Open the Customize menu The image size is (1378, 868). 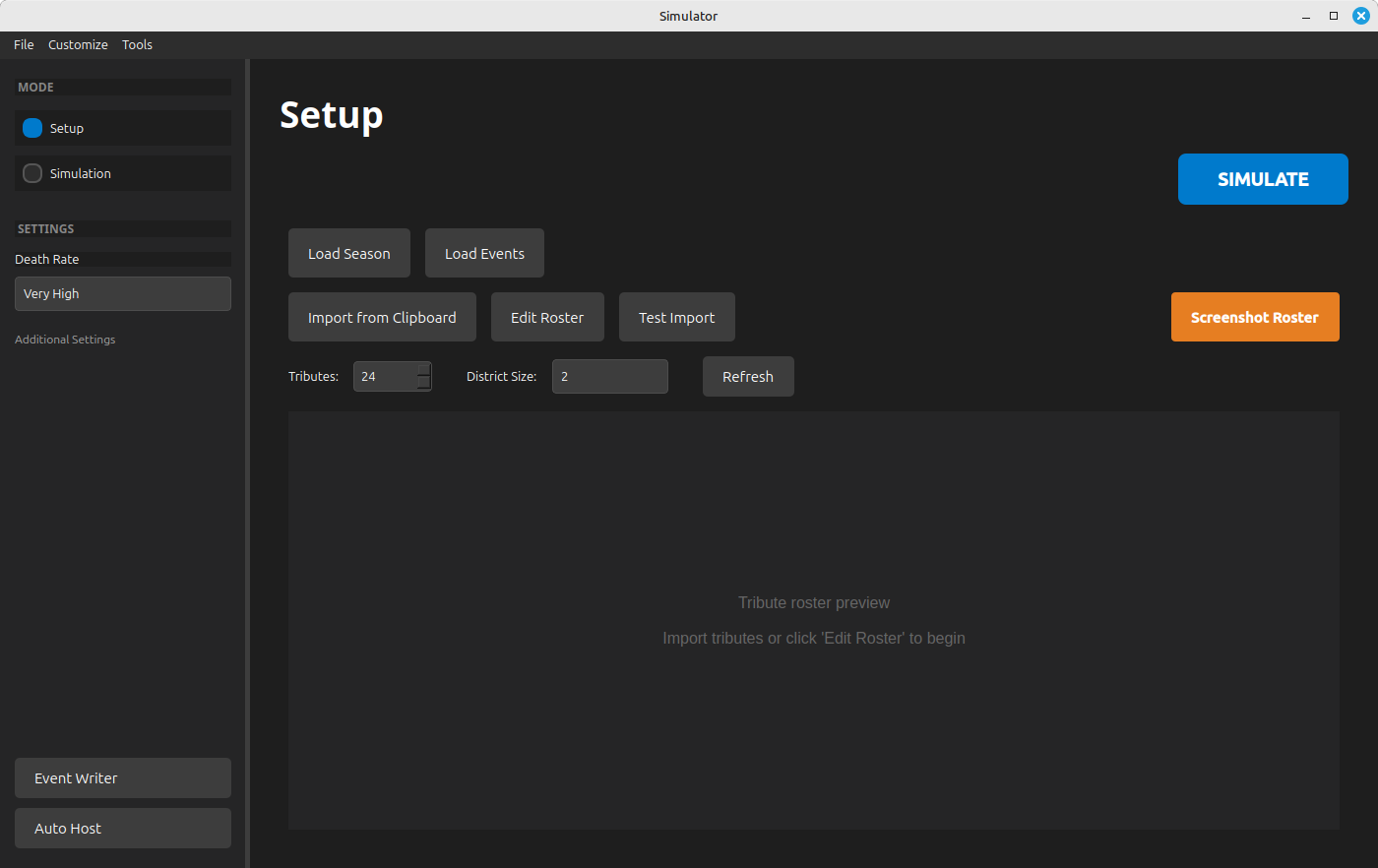coord(78,45)
